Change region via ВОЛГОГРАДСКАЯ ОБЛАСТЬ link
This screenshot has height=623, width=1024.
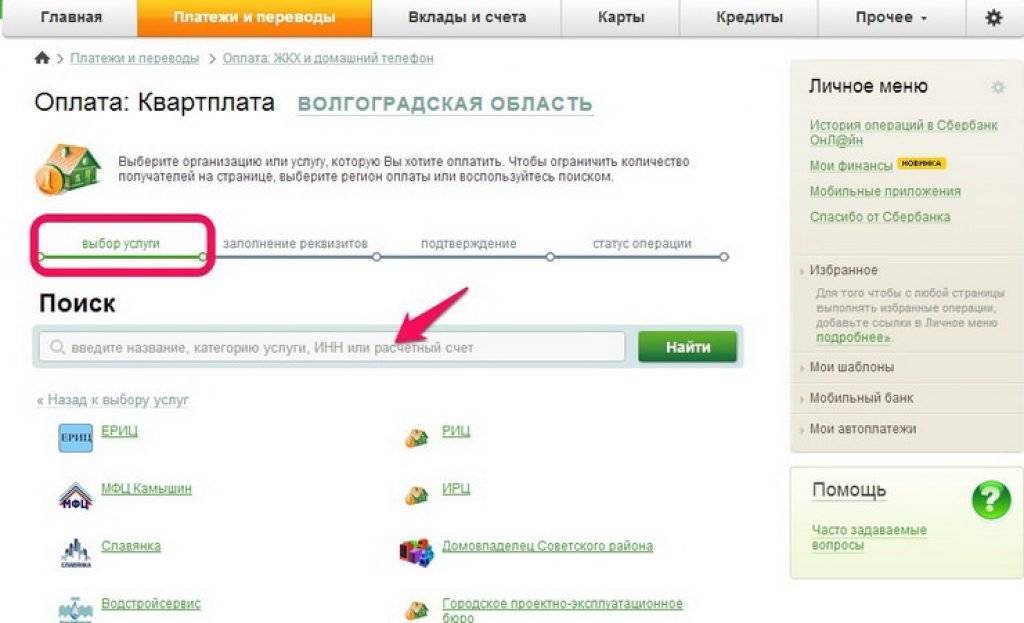[x=445, y=104]
